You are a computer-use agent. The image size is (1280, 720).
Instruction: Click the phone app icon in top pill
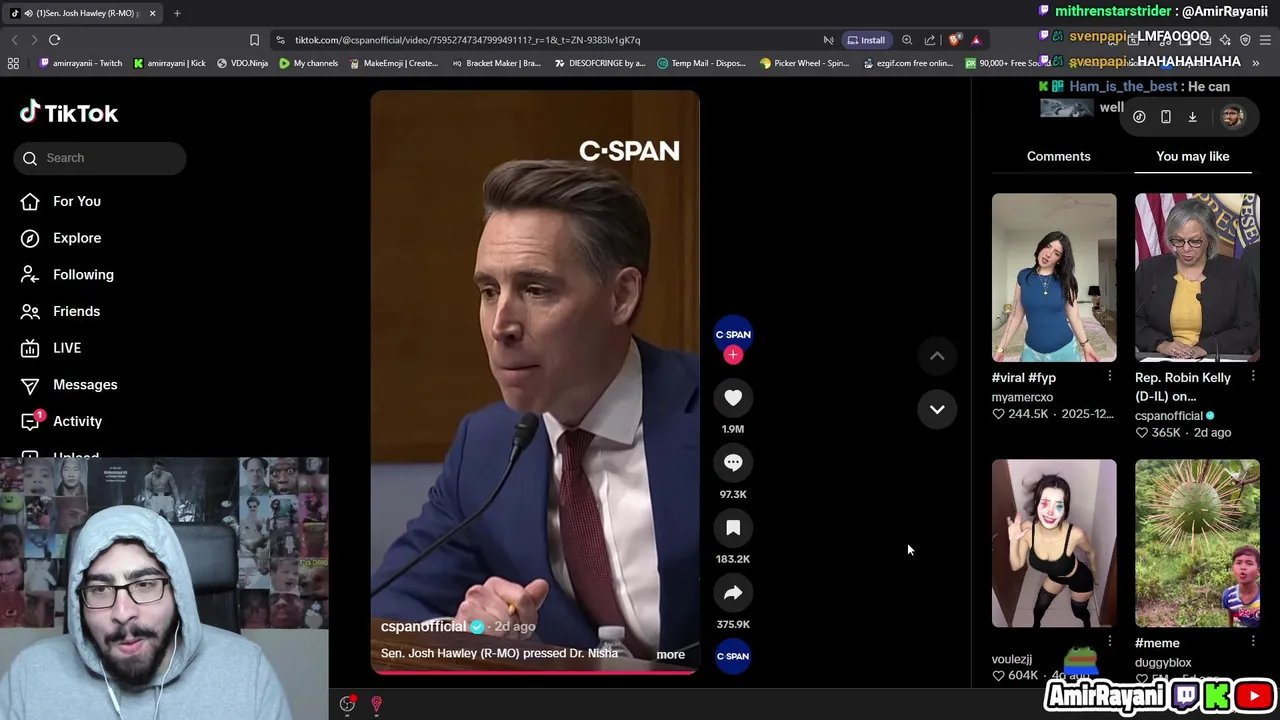coord(1166,117)
